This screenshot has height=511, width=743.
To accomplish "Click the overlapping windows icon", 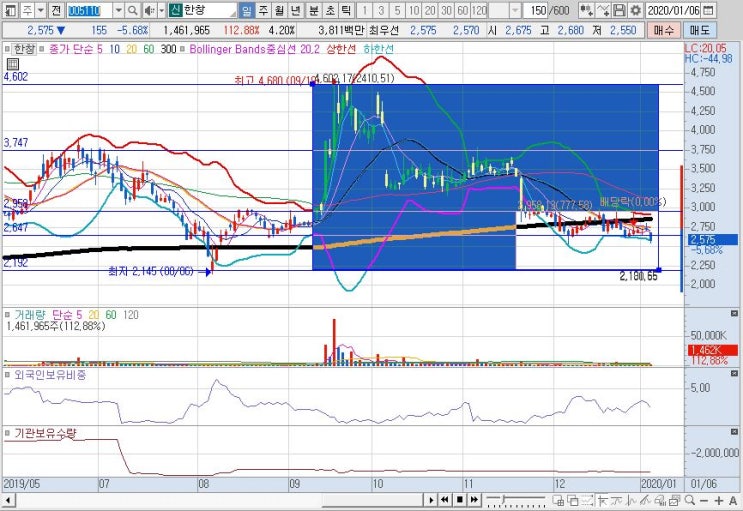I will tap(573, 500).
